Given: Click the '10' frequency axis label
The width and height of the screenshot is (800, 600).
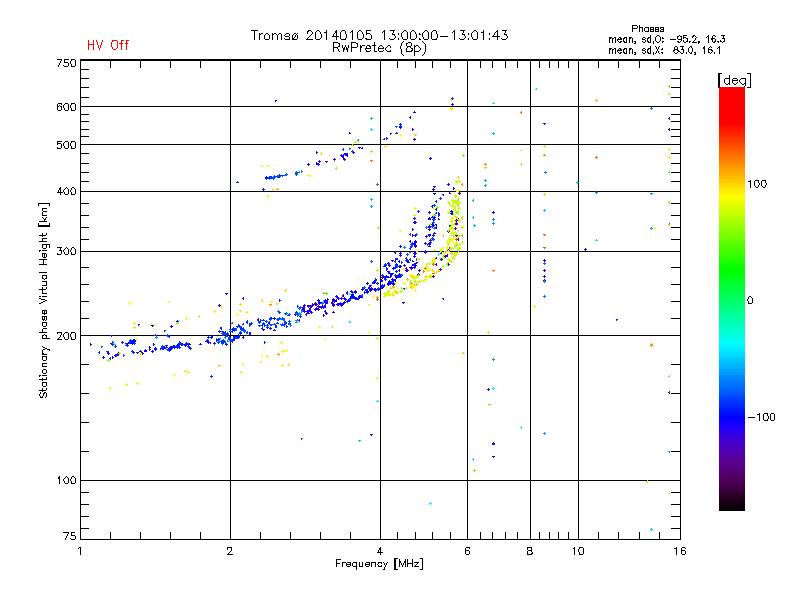Looking at the screenshot, I should click(578, 551).
